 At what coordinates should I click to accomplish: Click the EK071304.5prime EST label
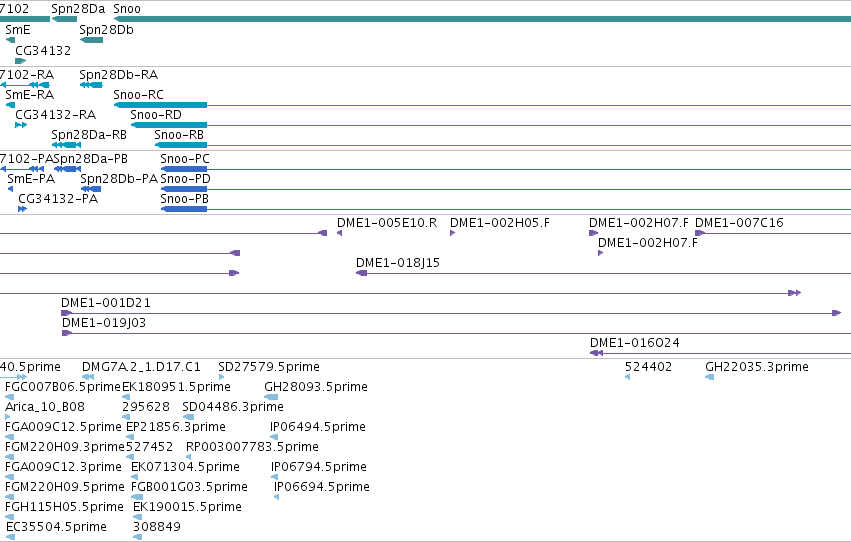click(185, 467)
